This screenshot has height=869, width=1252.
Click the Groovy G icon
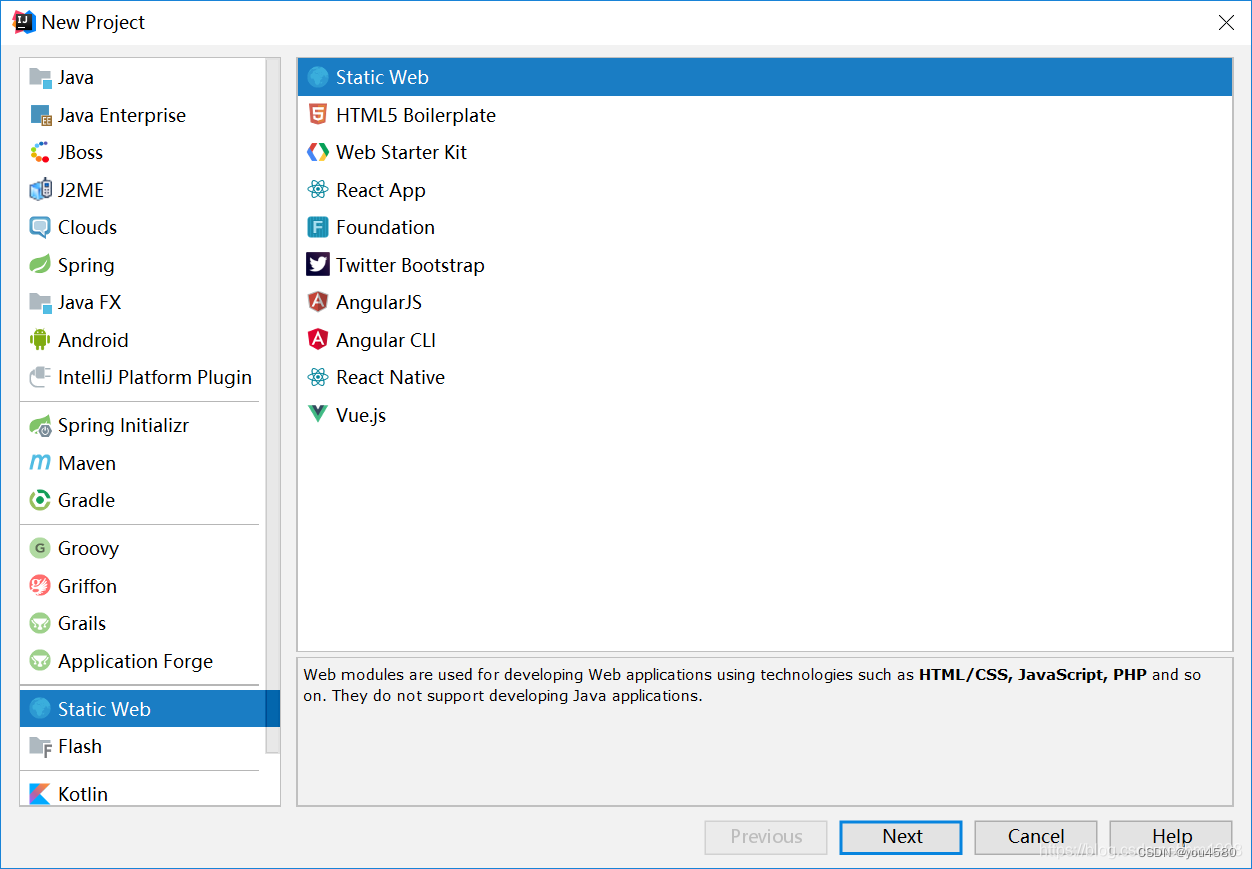click(x=40, y=548)
